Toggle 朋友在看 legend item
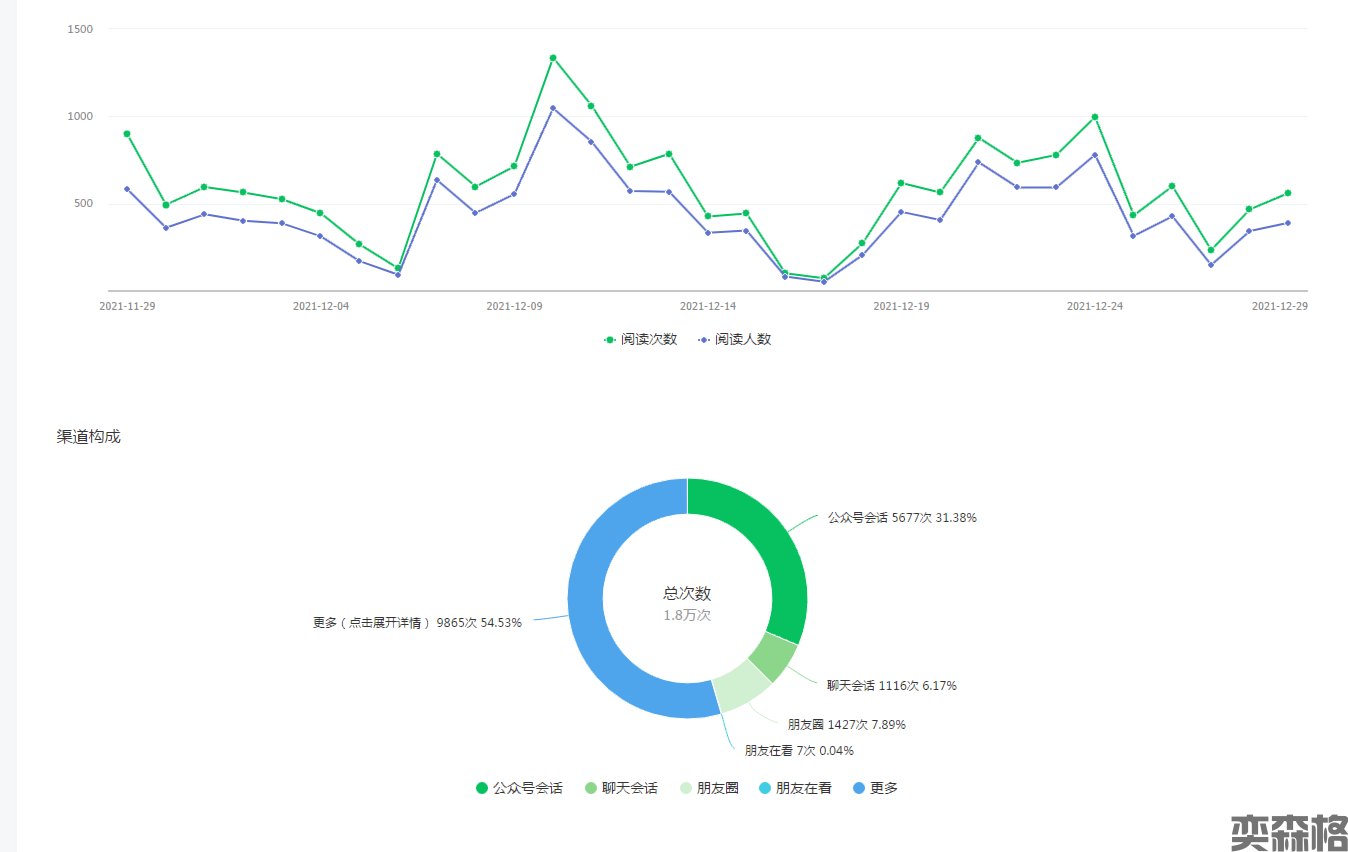 tap(795, 788)
